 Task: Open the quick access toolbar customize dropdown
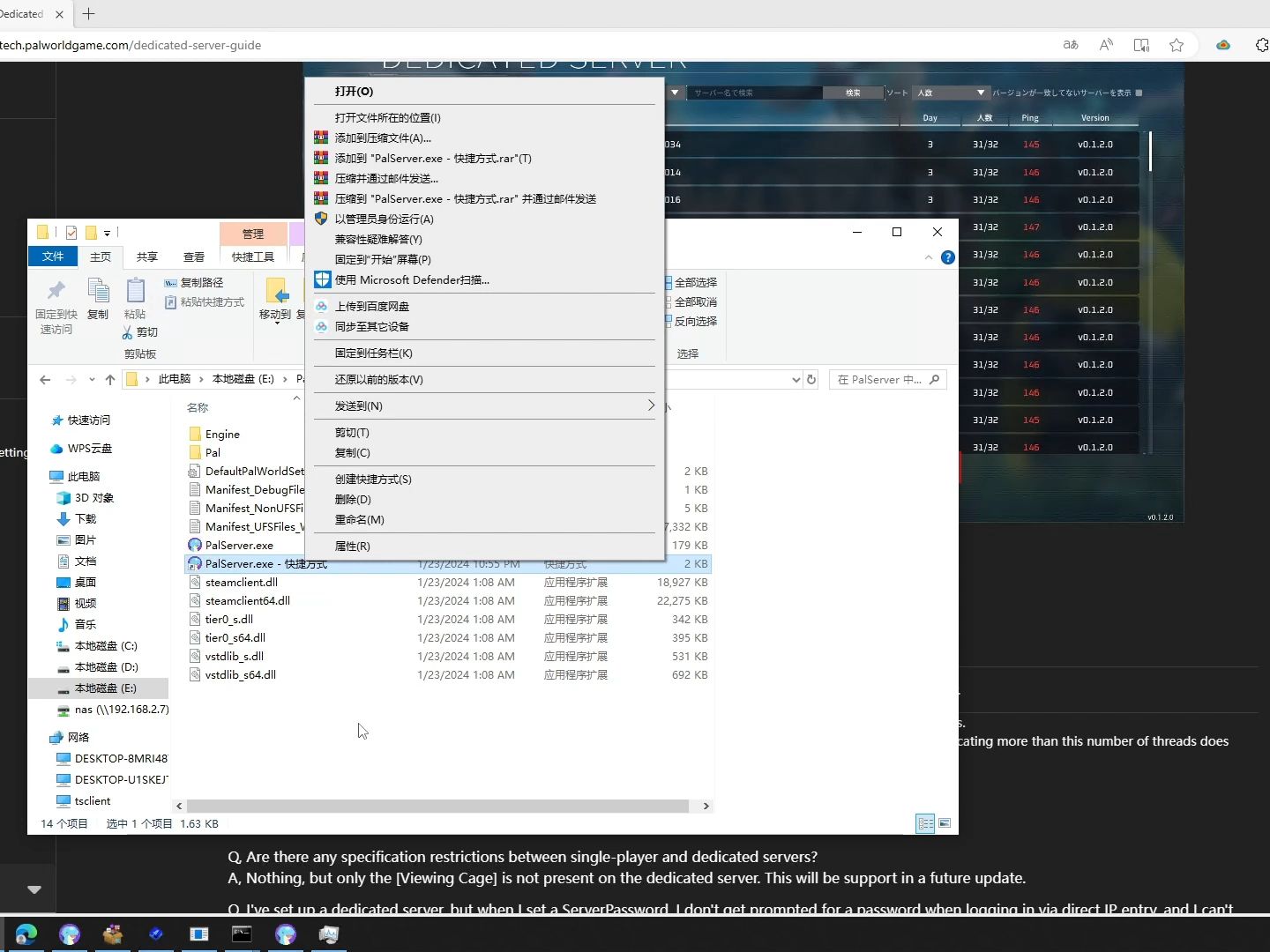tap(107, 234)
